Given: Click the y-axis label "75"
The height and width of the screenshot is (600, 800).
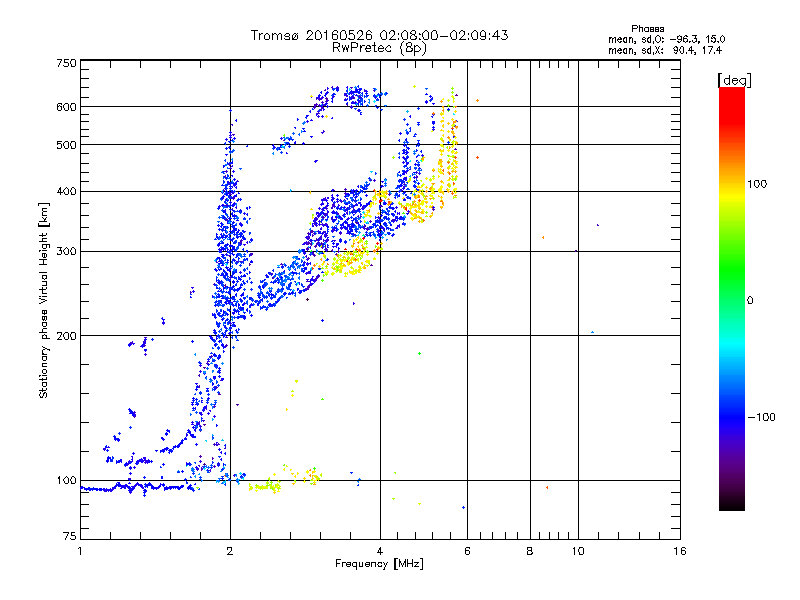Looking at the screenshot, I should pos(70,536).
